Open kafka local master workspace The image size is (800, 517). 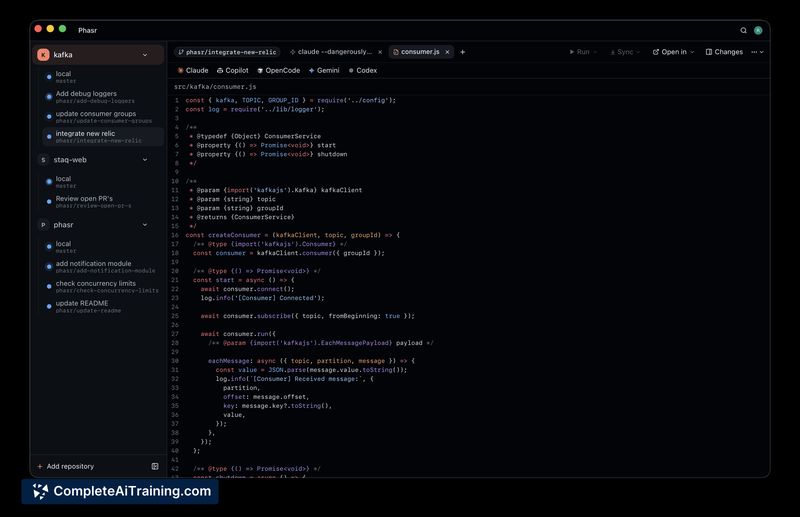pos(102,77)
